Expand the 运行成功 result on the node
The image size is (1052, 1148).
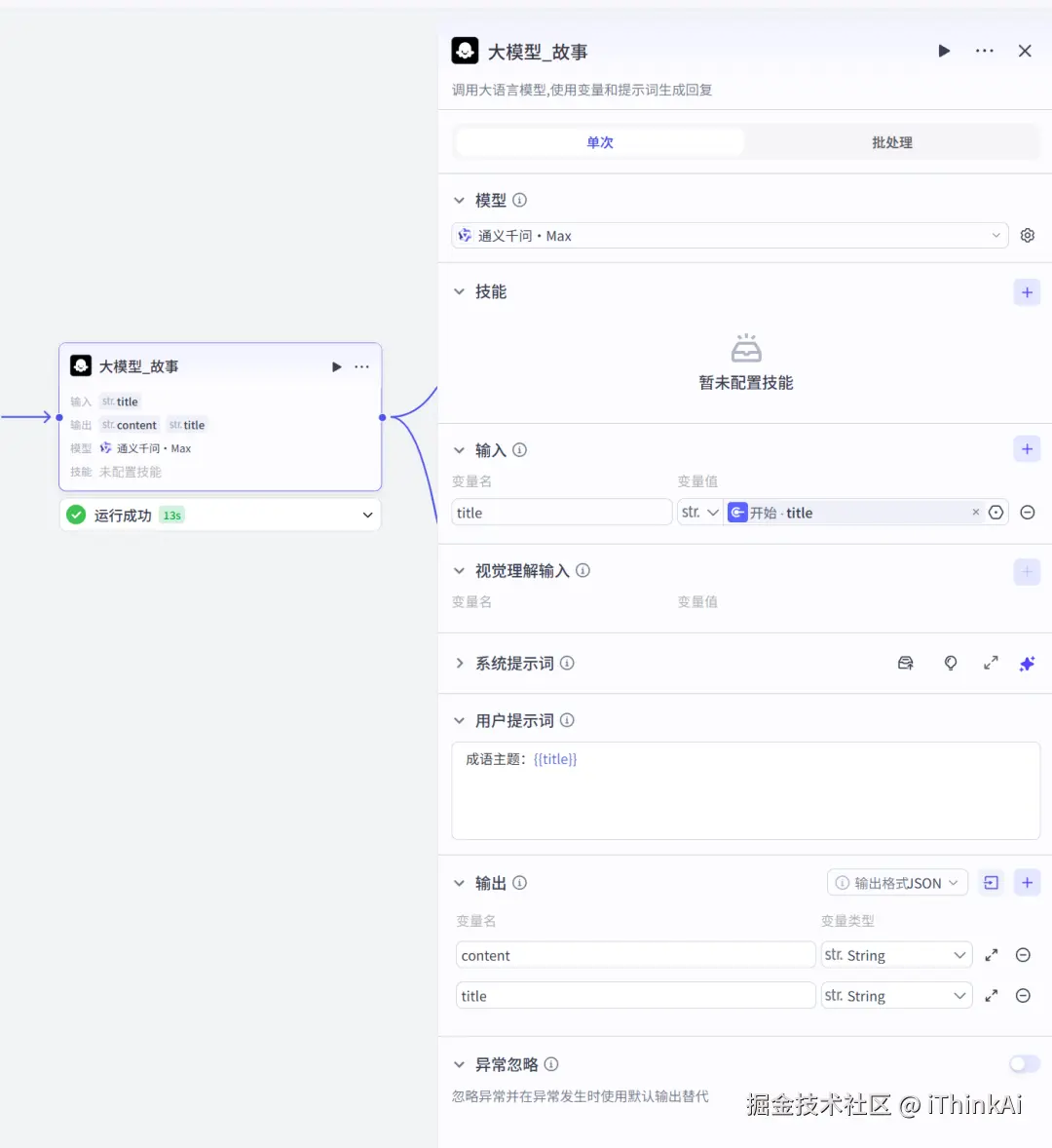(367, 515)
